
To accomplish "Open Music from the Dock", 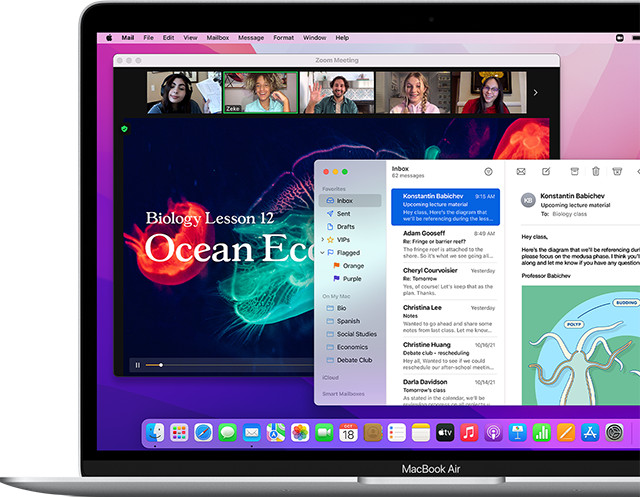I will click(x=469, y=433).
